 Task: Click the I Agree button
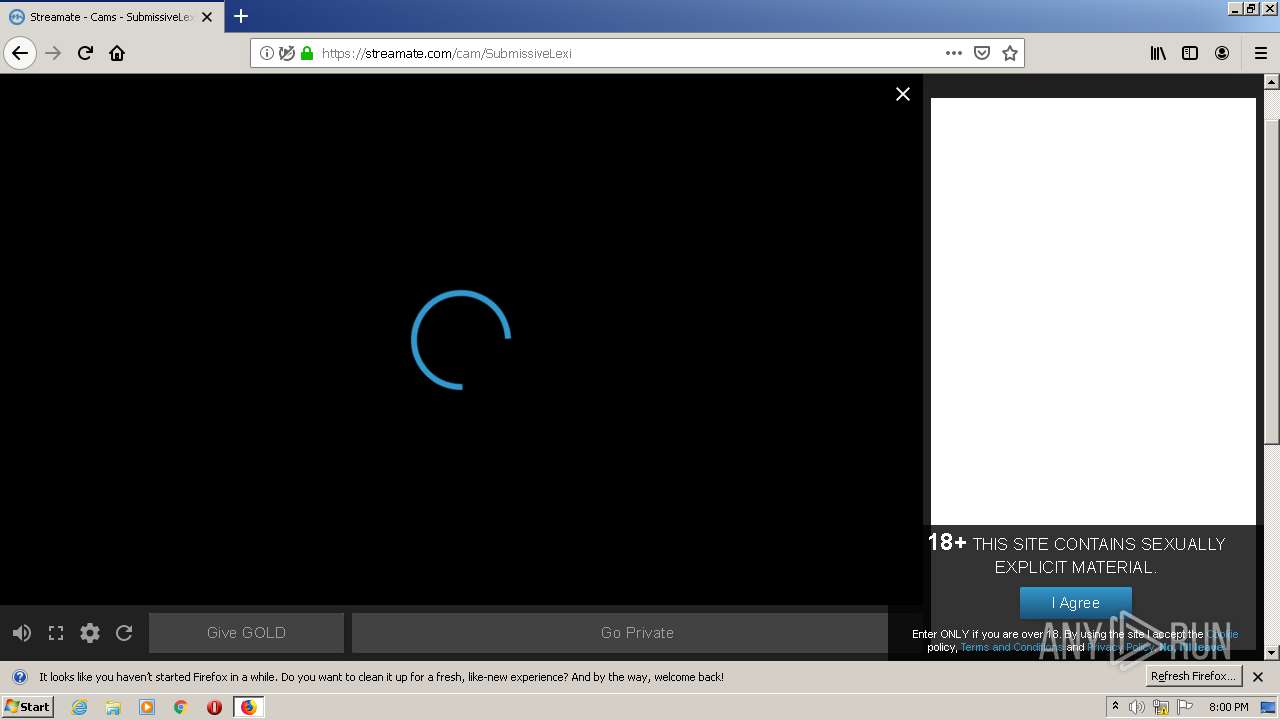(1076, 603)
